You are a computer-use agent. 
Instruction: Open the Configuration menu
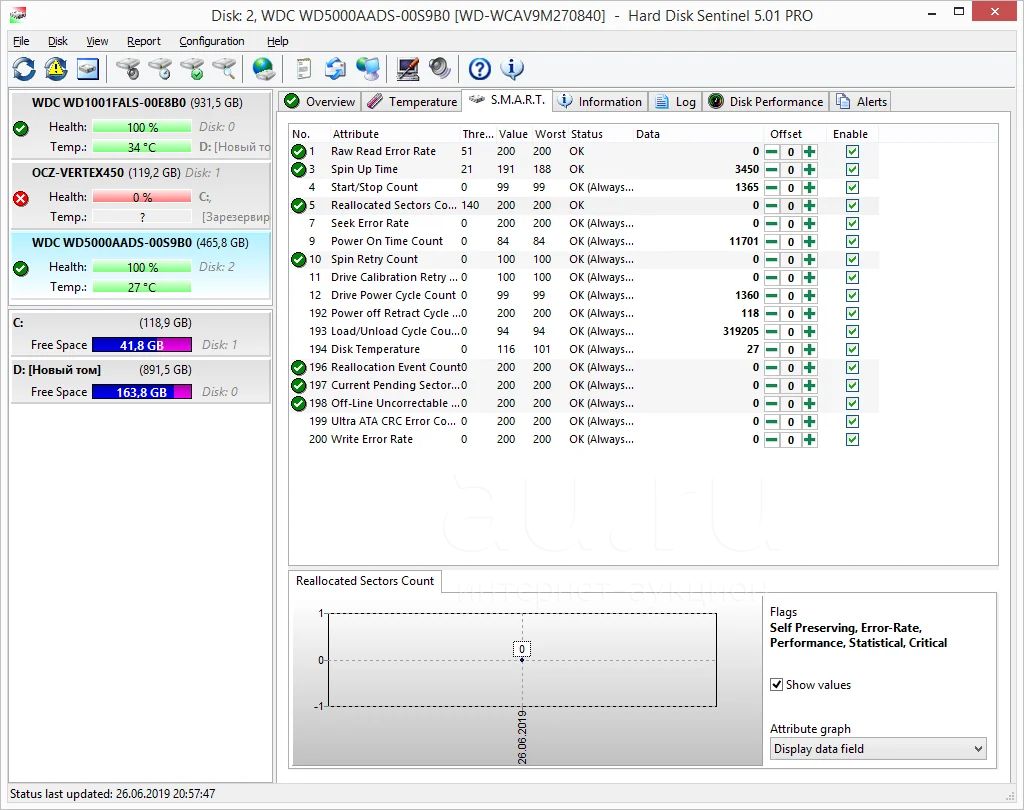tap(212, 41)
